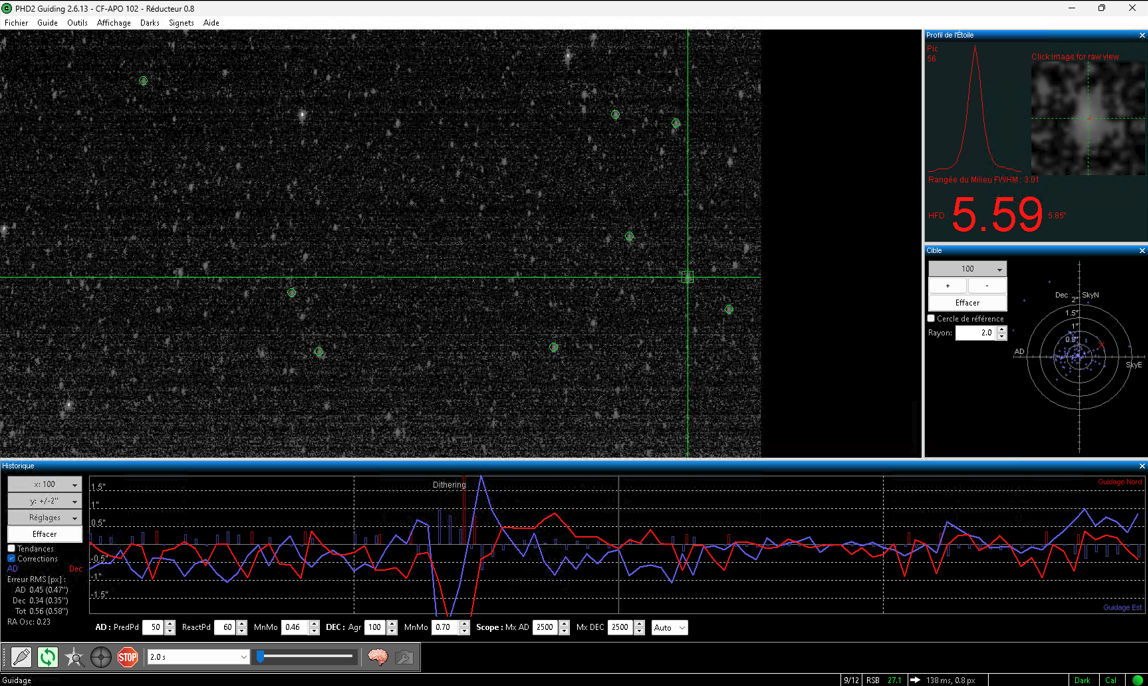Click the PHD2 app icon in title bar

7,8
